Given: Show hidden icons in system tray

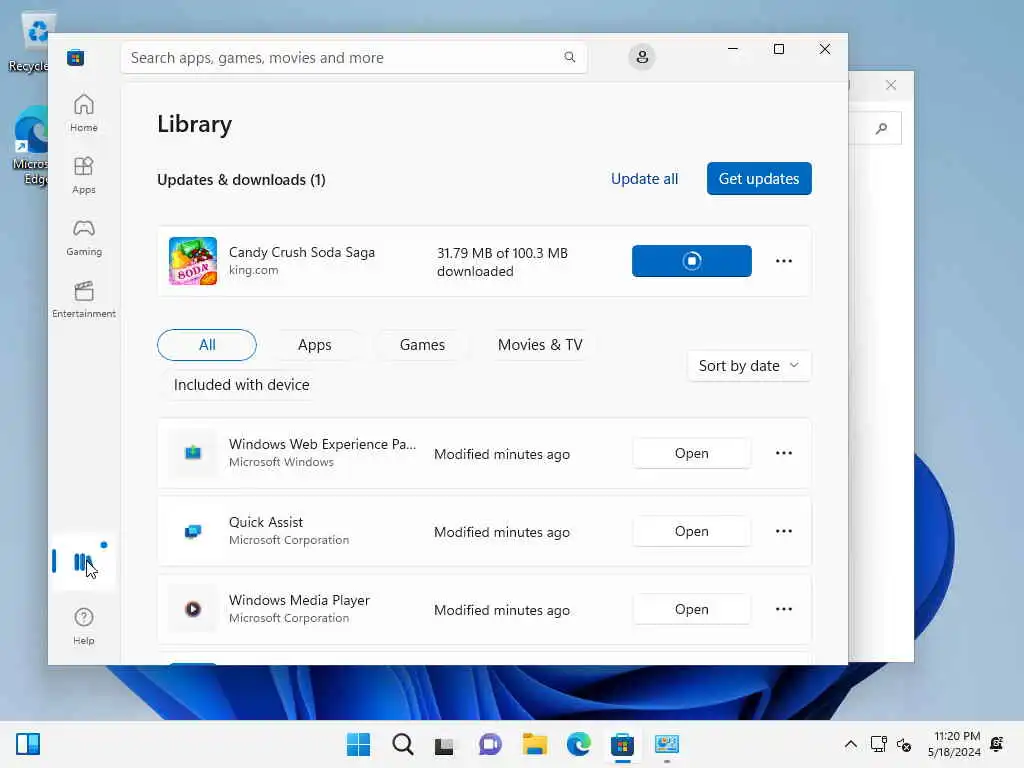Looking at the screenshot, I should [x=850, y=744].
